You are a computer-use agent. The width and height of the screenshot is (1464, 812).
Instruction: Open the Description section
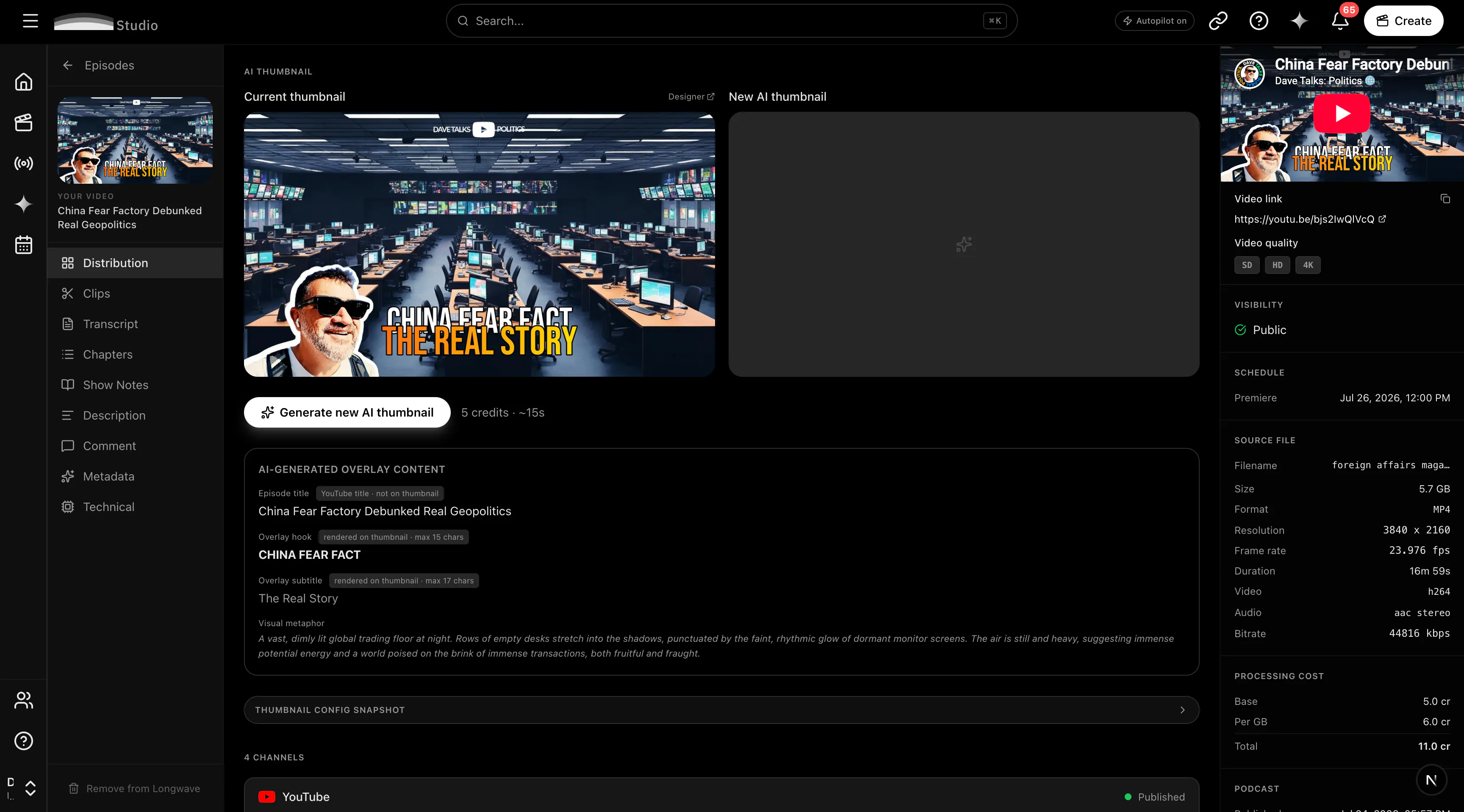(135, 415)
